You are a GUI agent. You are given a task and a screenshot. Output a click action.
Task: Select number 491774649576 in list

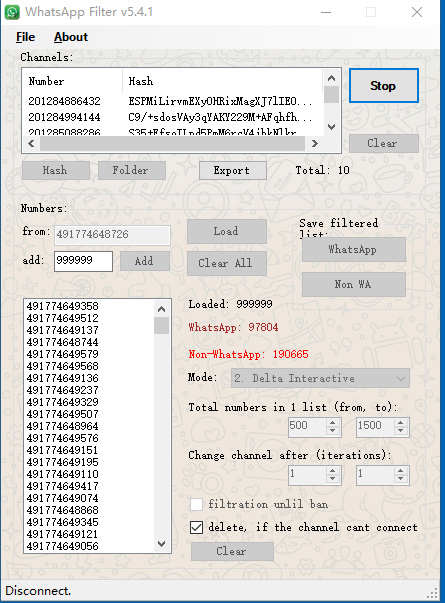pos(62,438)
